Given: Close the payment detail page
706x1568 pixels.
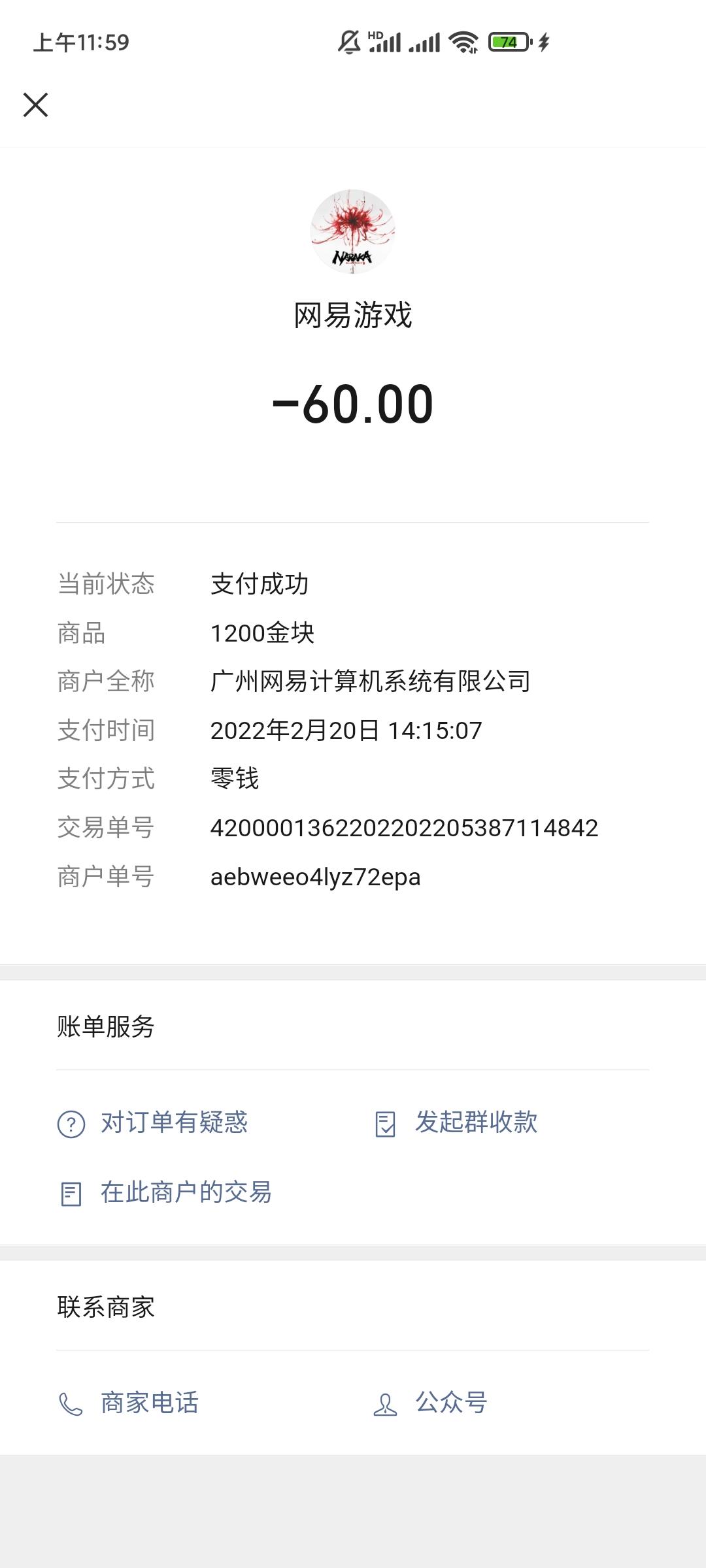Looking at the screenshot, I should [x=35, y=105].
